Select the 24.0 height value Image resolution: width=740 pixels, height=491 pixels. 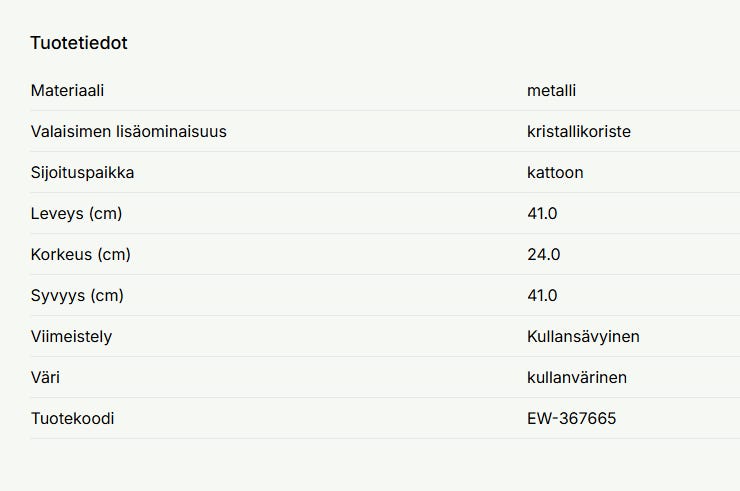[543, 255]
